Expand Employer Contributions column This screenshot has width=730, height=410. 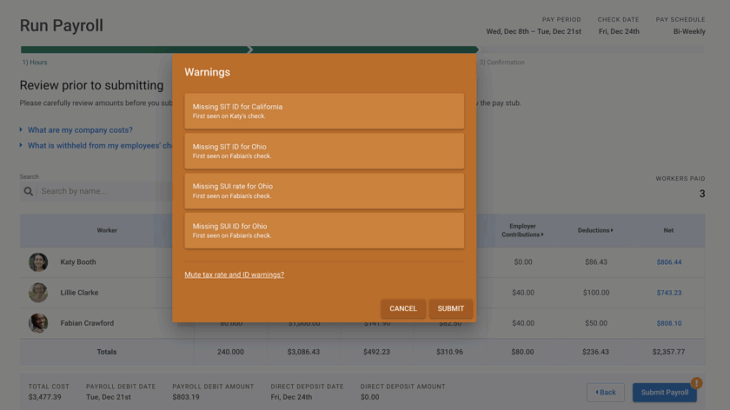coord(522,230)
